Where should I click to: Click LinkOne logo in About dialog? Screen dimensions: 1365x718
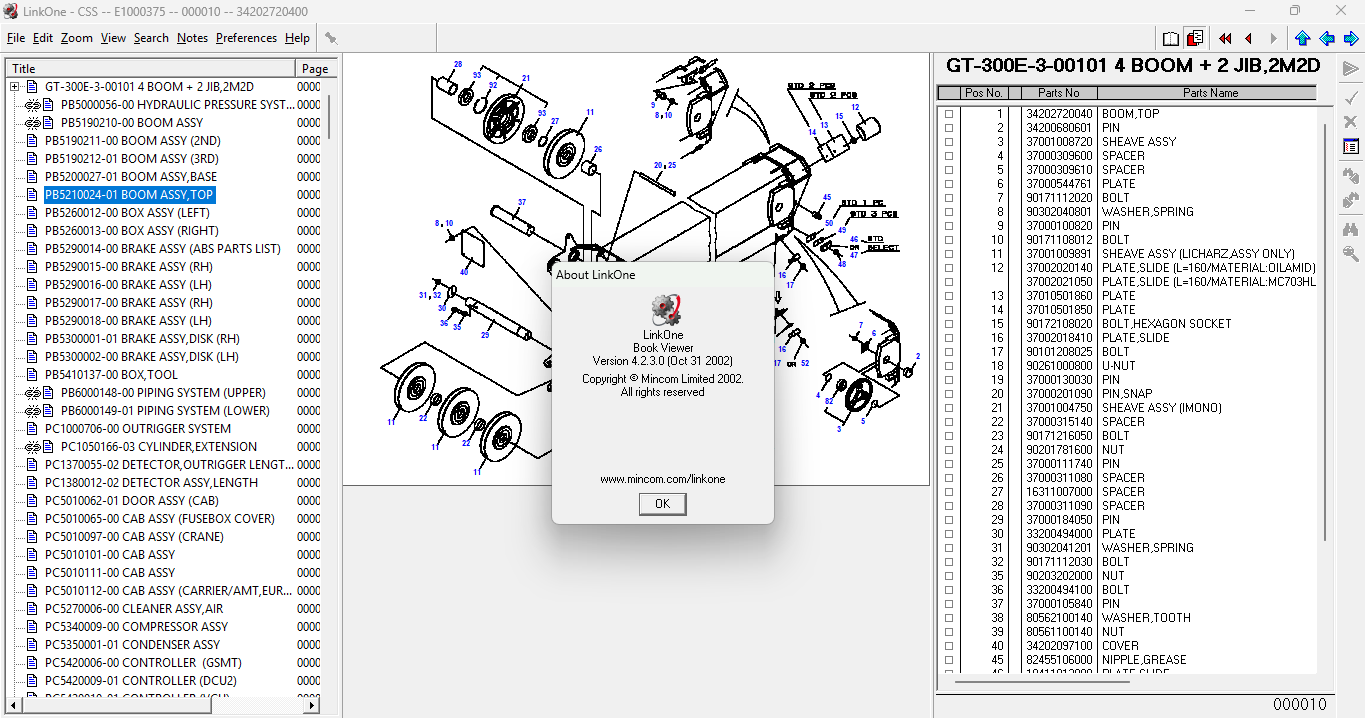click(x=665, y=310)
